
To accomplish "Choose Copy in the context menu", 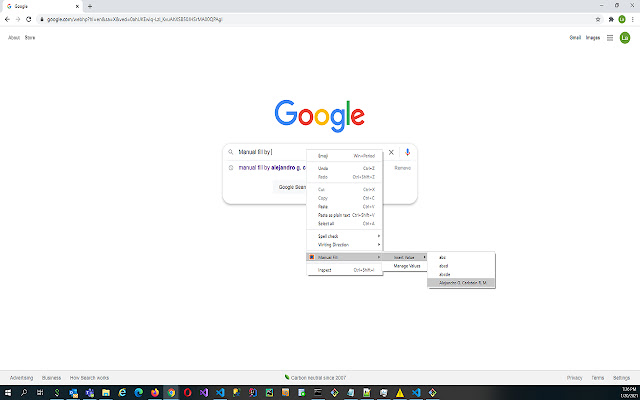I will point(344,198).
